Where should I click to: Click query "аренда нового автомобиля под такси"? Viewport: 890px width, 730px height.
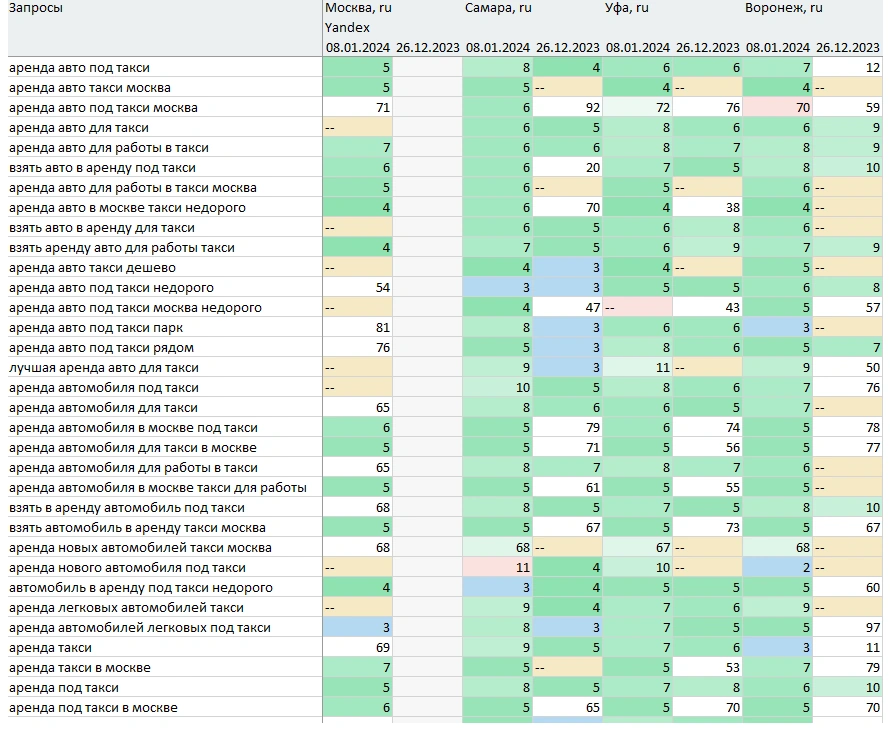(x=127, y=568)
